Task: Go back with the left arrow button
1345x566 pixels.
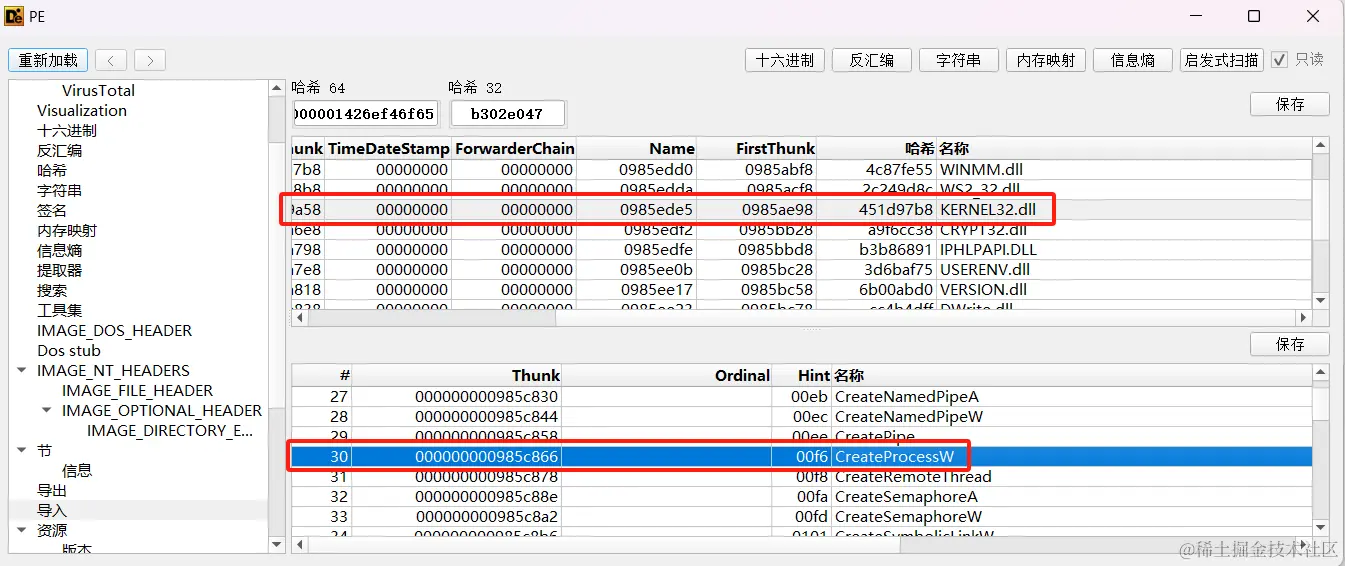Action: point(111,60)
